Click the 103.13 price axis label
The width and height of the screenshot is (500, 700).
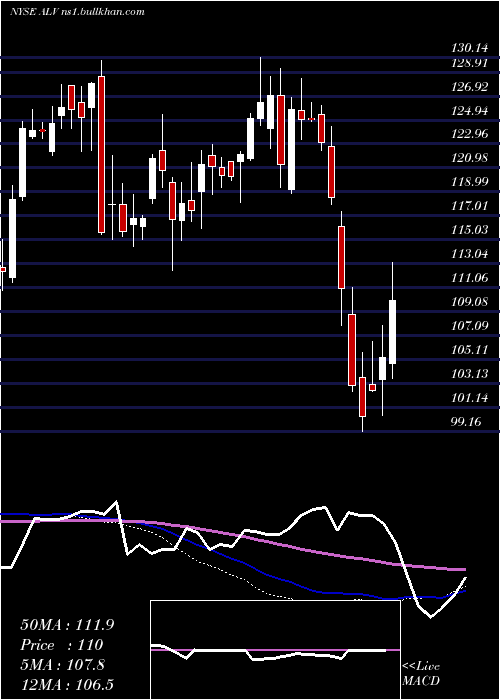469,373
